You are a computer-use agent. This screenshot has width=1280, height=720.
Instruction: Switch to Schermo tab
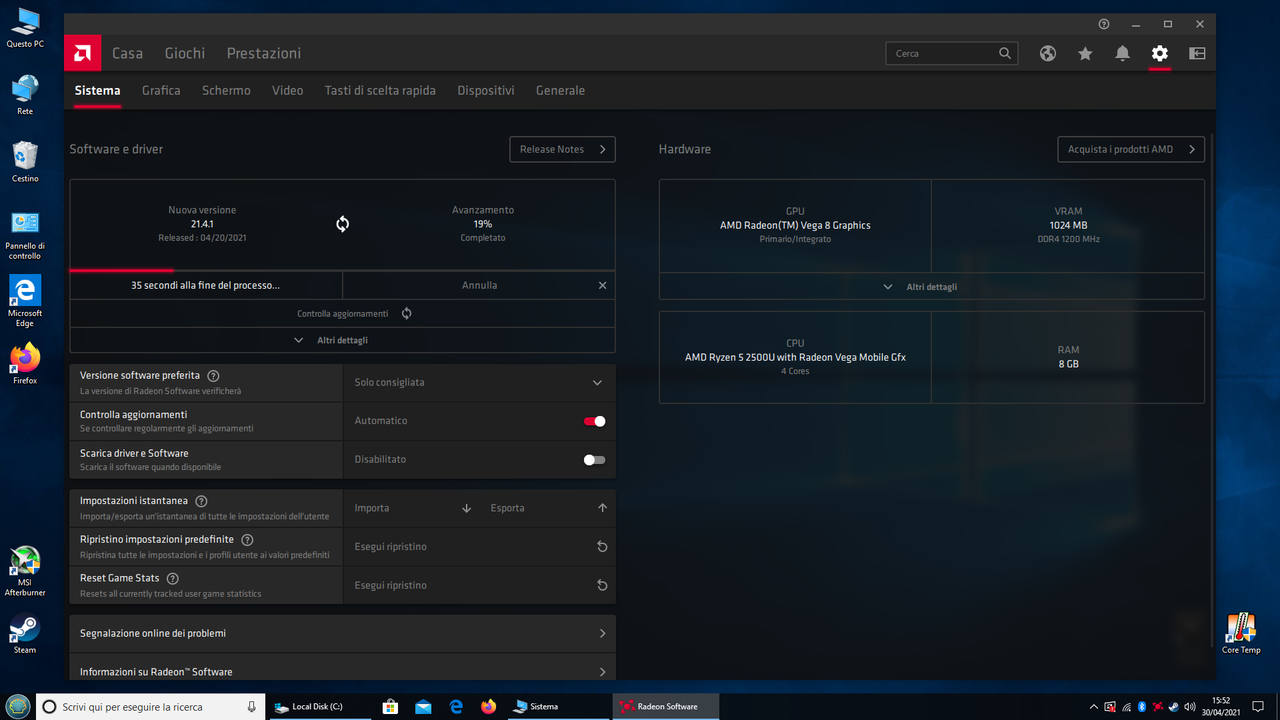click(x=226, y=90)
